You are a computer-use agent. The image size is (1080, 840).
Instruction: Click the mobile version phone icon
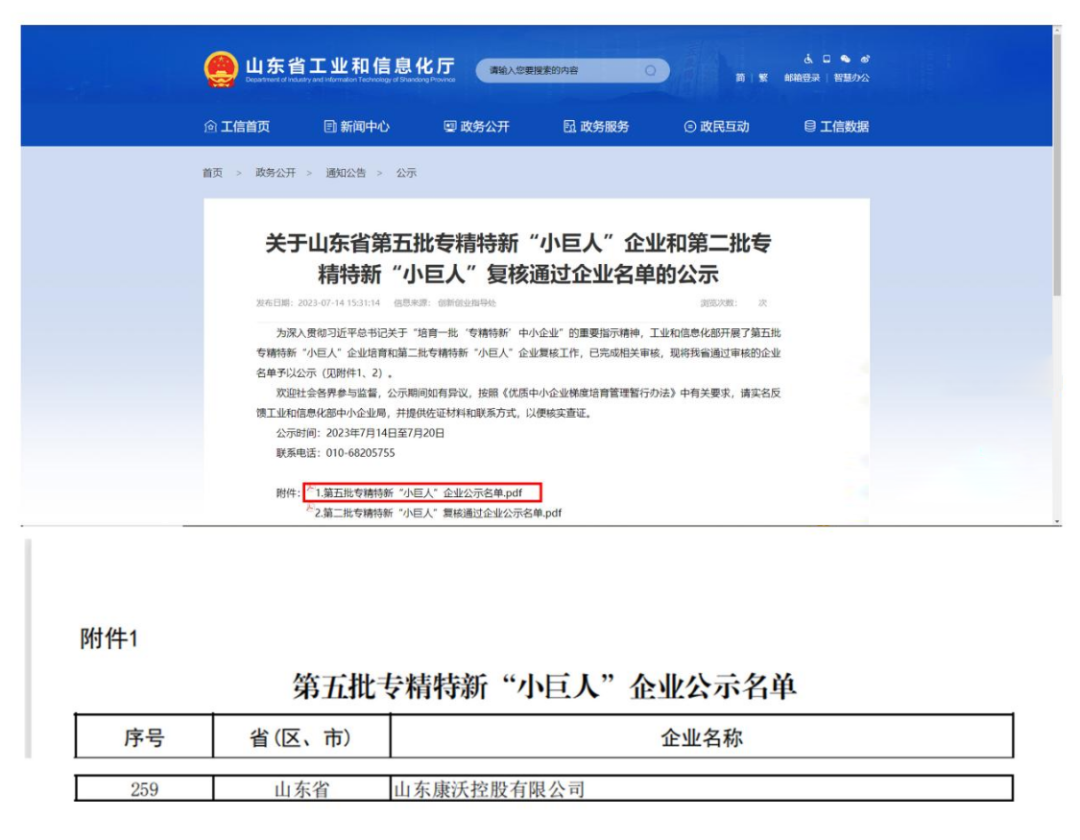coord(827,59)
